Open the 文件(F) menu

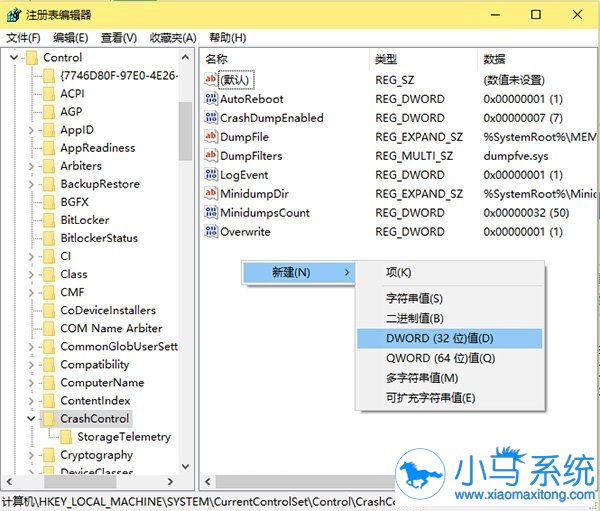click(x=23, y=38)
